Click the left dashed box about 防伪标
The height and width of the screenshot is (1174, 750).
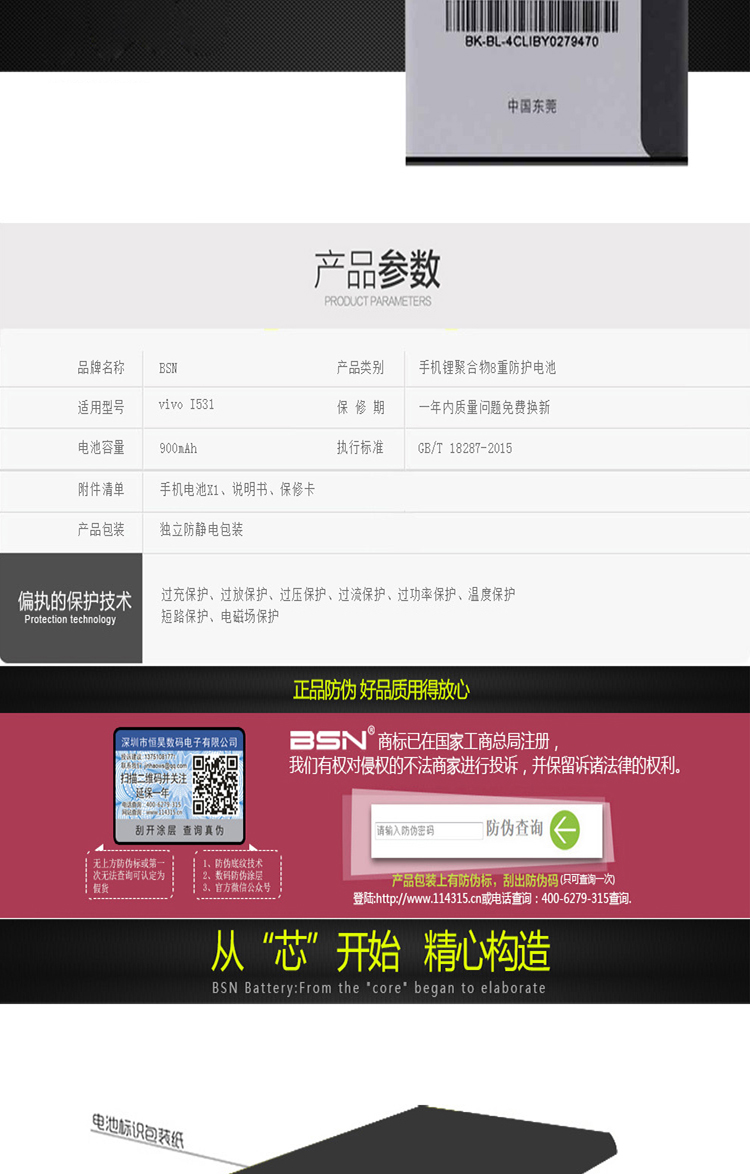pos(129,874)
